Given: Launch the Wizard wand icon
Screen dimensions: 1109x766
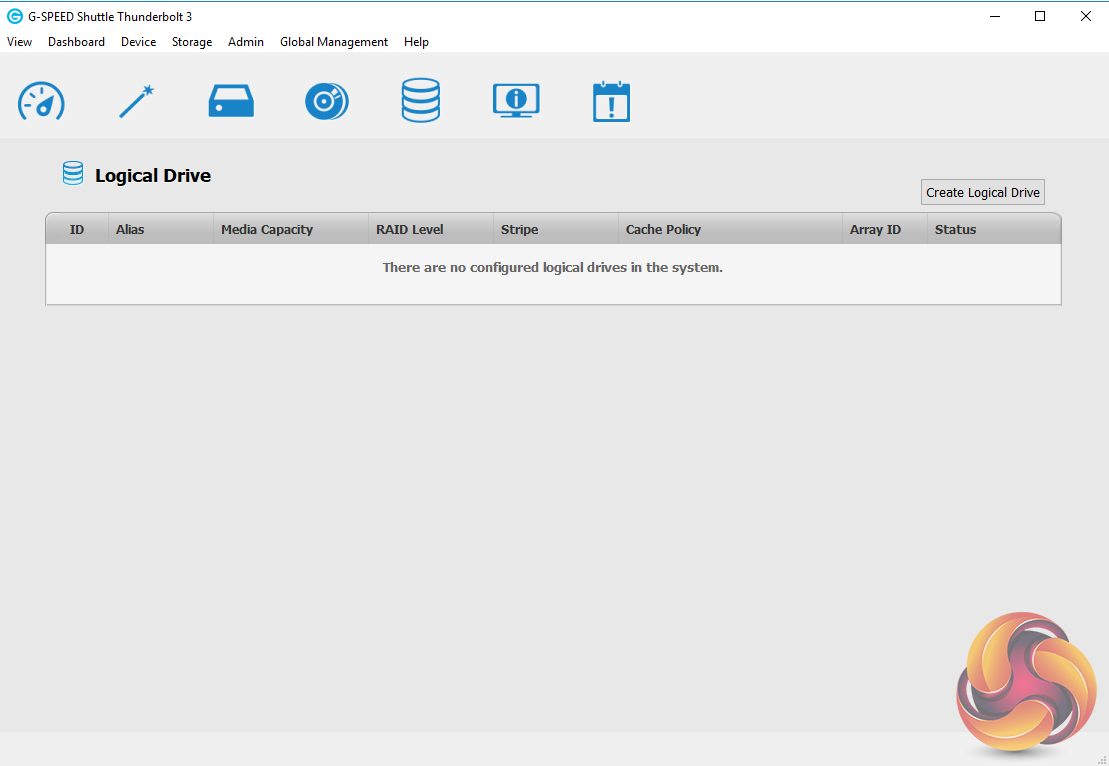Looking at the screenshot, I should pos(137,101).
